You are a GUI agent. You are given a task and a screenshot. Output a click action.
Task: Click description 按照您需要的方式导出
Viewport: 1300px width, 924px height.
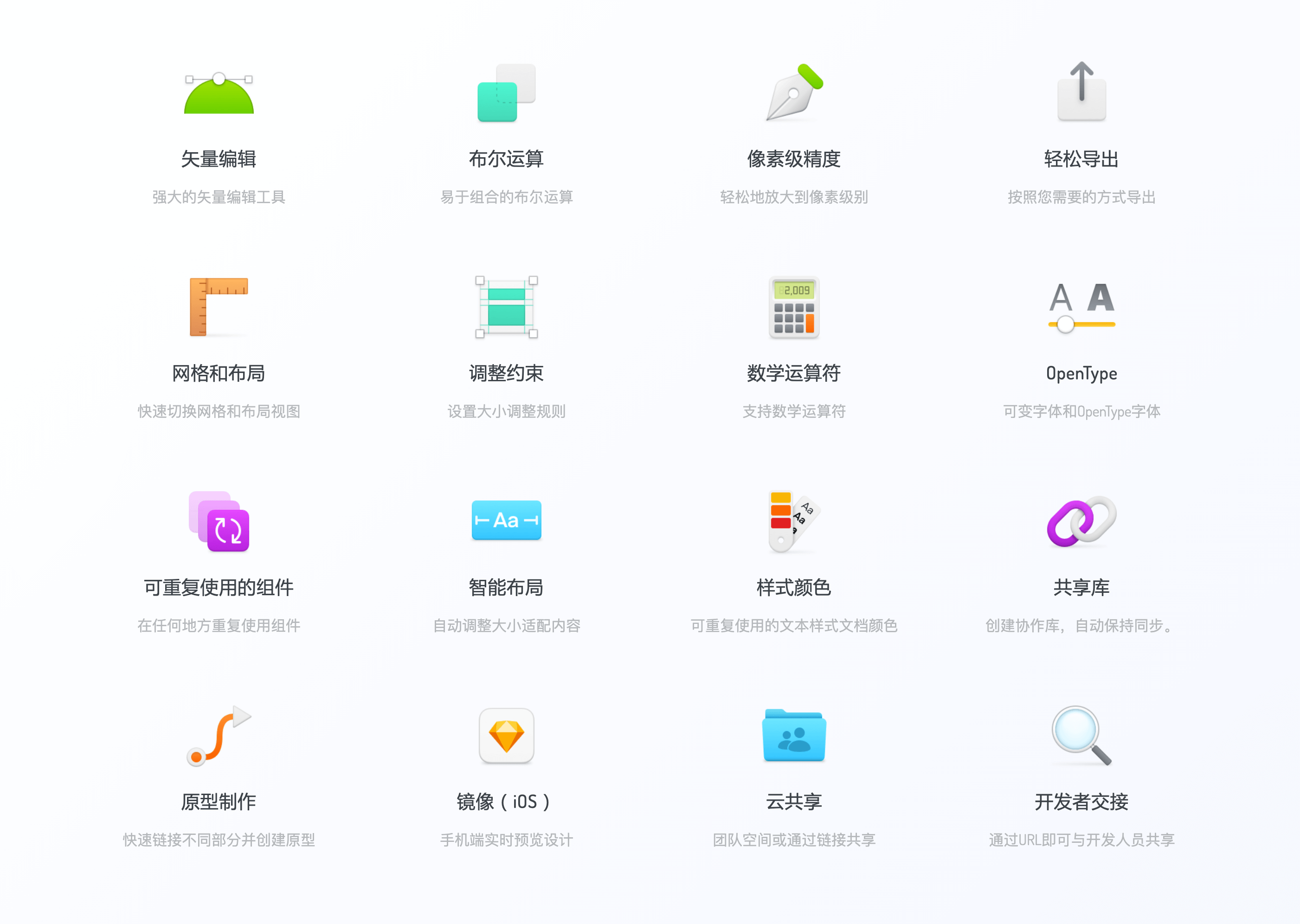click(1081, 197)
